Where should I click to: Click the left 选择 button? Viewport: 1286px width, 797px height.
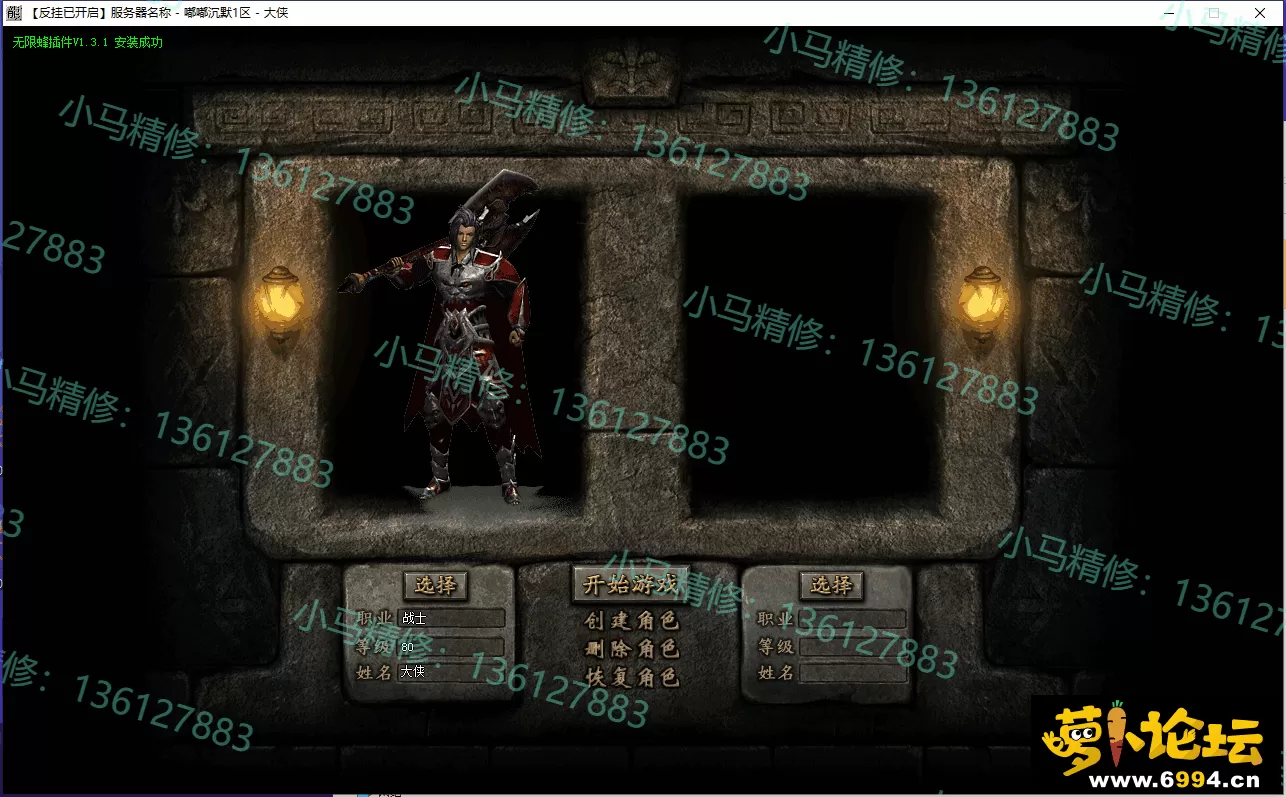435,585
